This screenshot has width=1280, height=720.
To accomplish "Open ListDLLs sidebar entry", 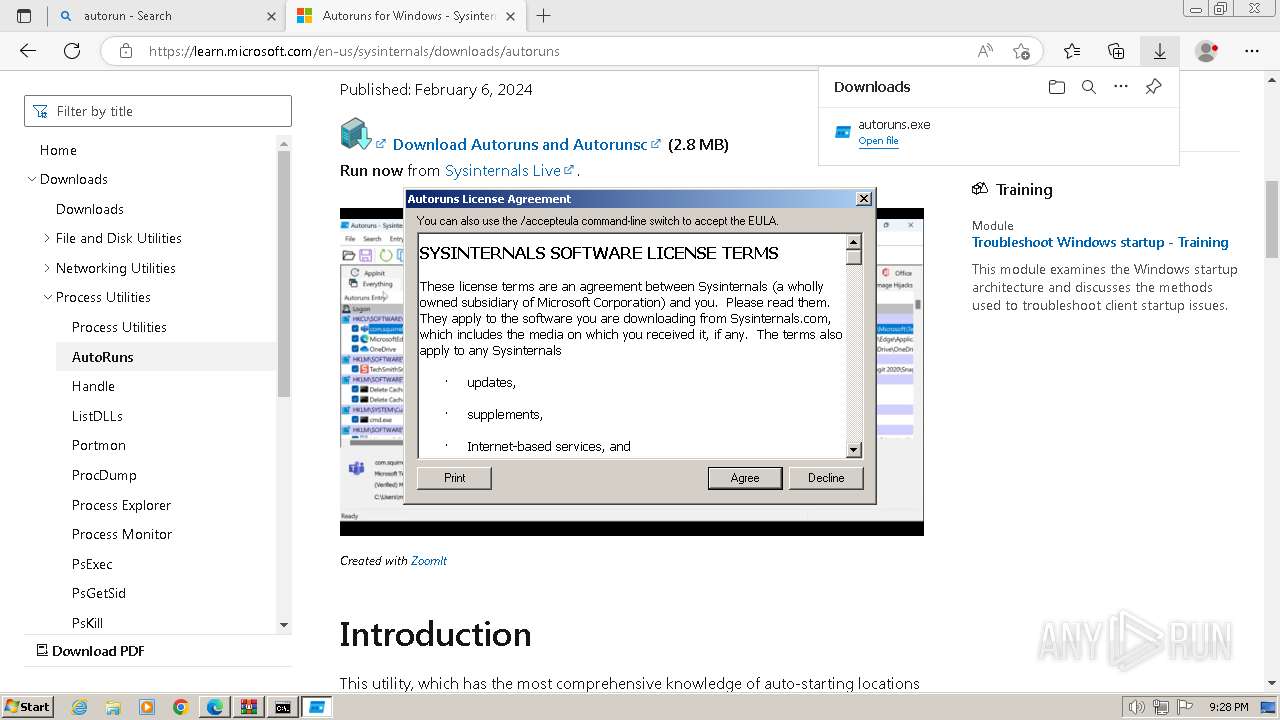I will coord(97,416).
